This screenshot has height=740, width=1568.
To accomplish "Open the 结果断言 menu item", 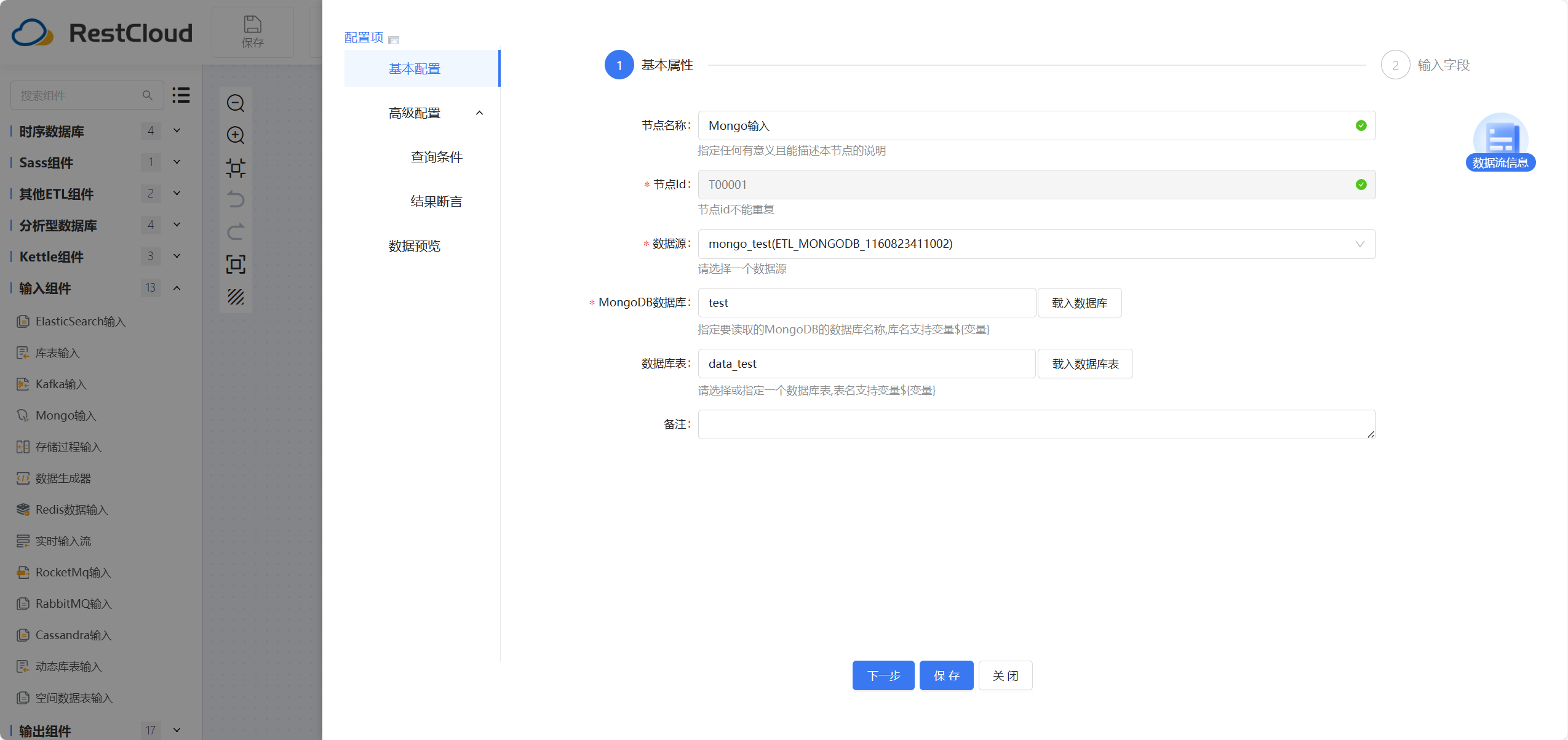I will tap(436, 202).
